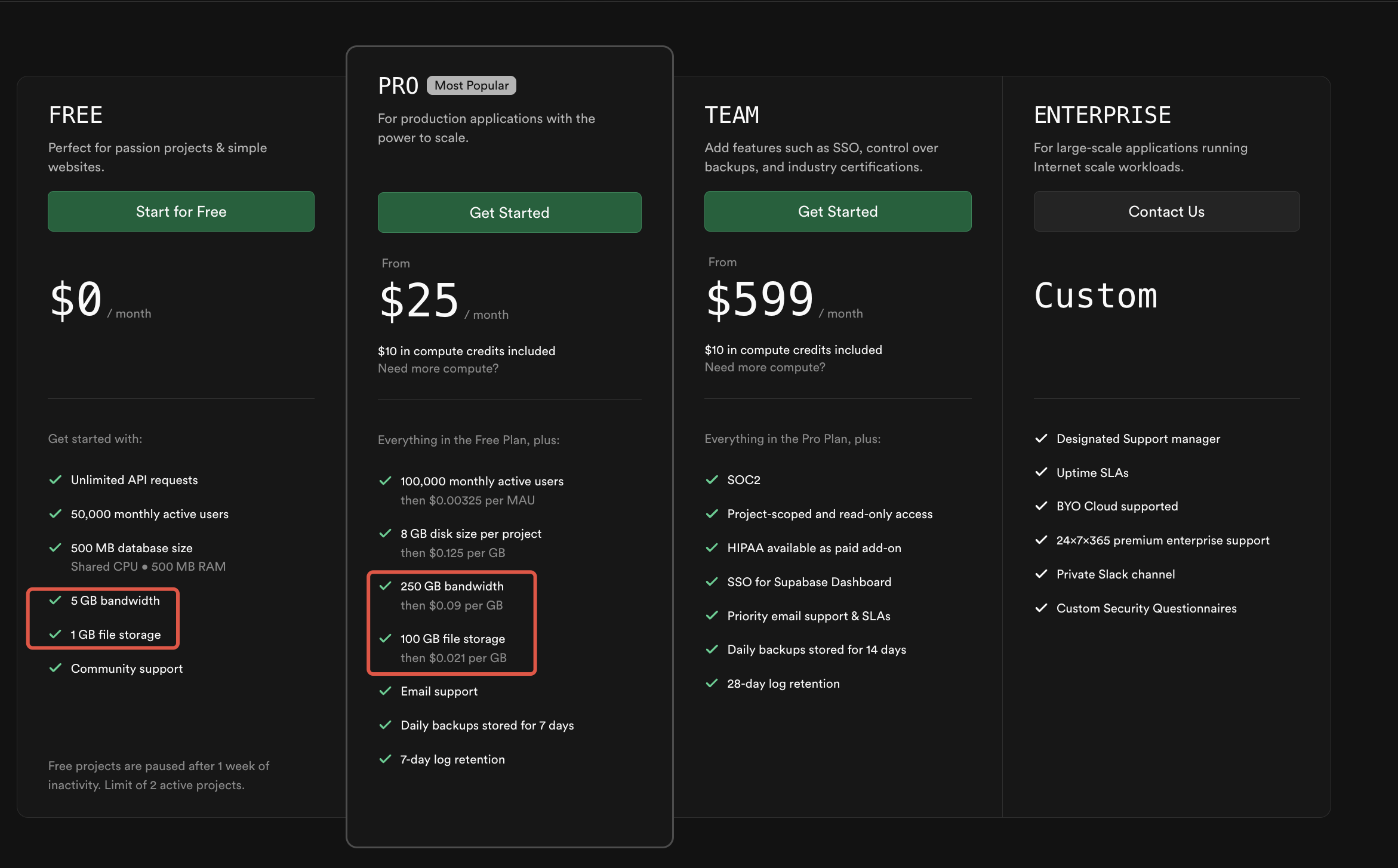Click checkmark next to 5 GB bandwidth

click(56, 601)
